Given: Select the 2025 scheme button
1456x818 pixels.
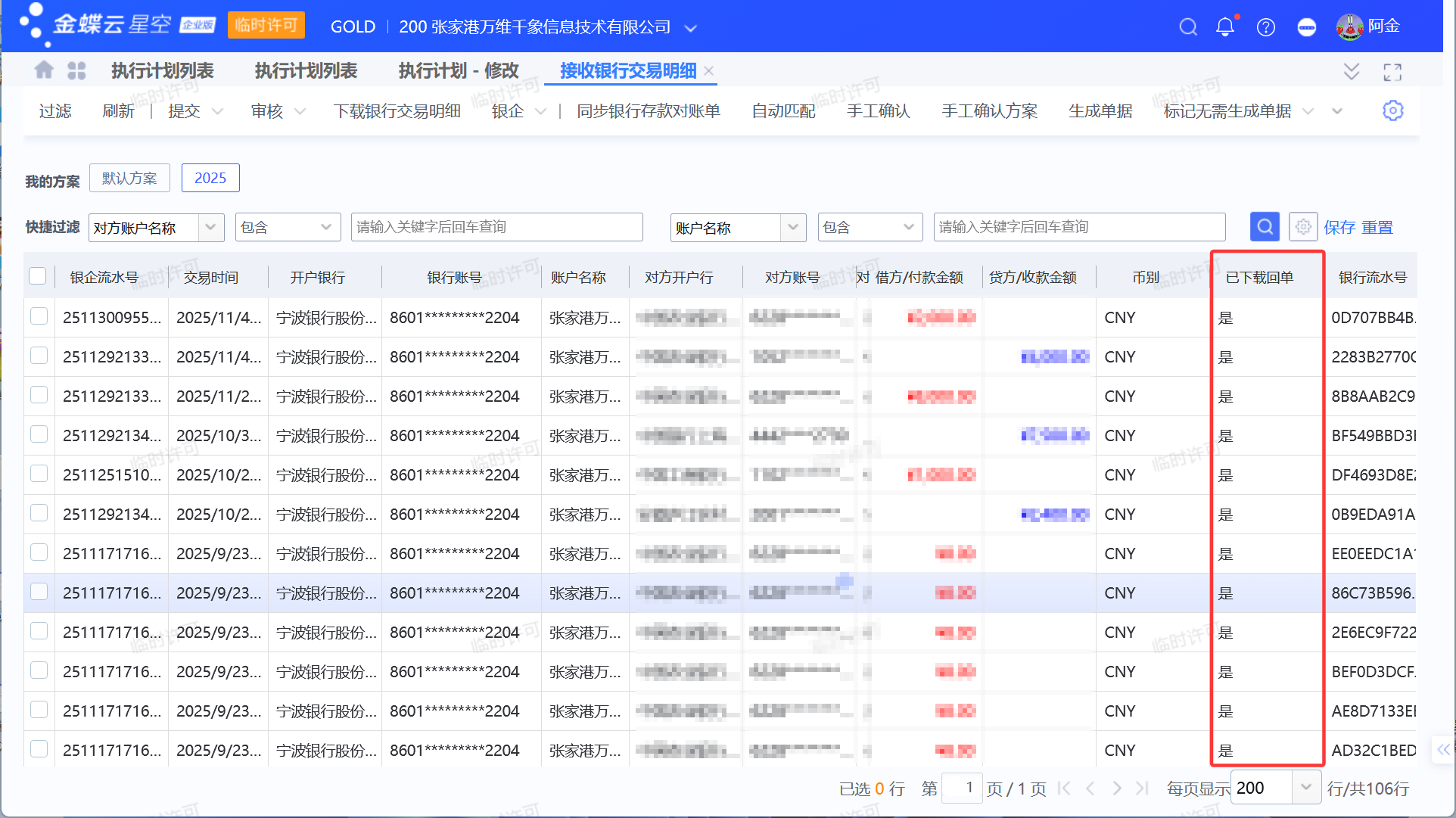Looking at the screenshot, I should point(210,178).
